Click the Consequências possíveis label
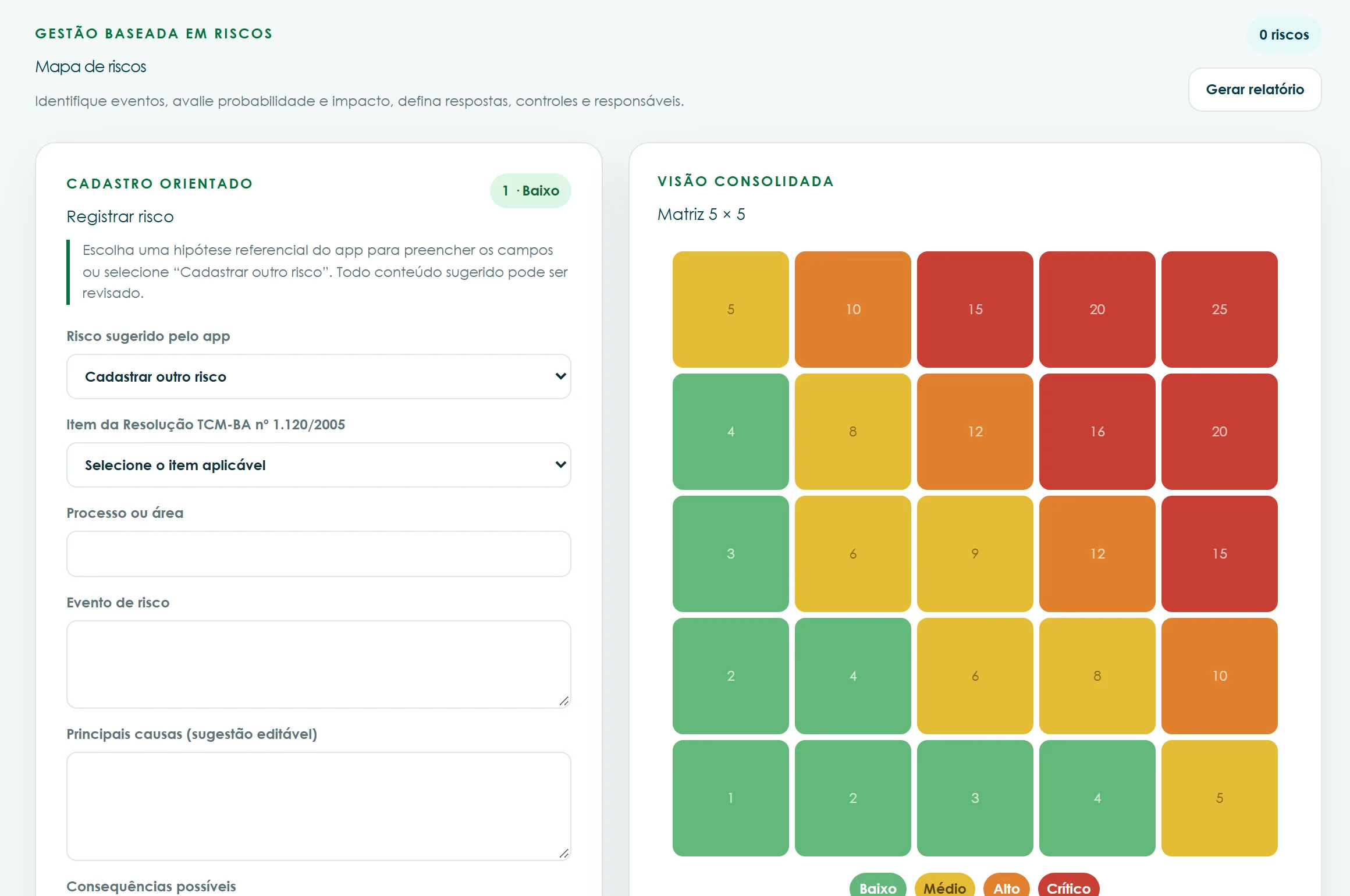Image resolution: width=1350 pixels, height=896 pixels. [x=151, y=886]
